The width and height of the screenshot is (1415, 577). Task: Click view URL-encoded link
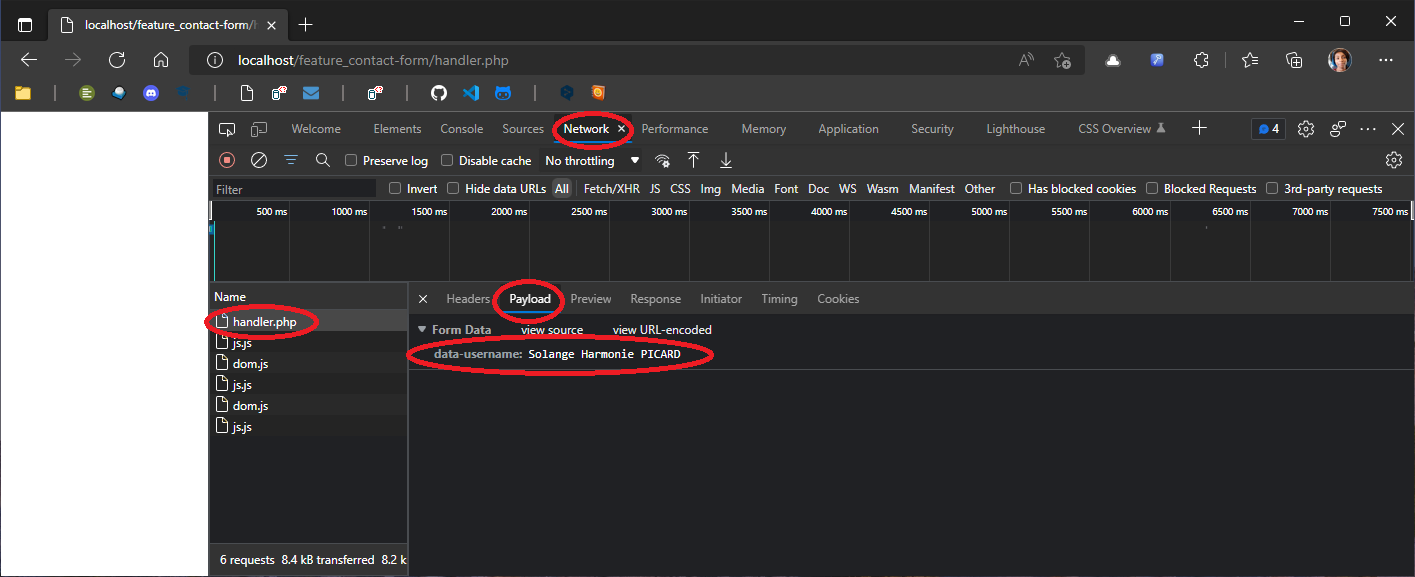[x=662, y=330]
